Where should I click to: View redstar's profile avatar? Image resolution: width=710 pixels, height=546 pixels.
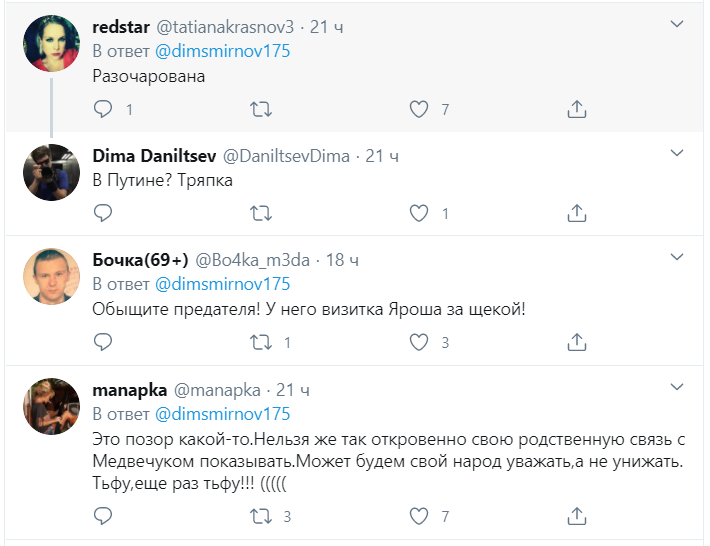pyautogui.click(x=51, y=45)
